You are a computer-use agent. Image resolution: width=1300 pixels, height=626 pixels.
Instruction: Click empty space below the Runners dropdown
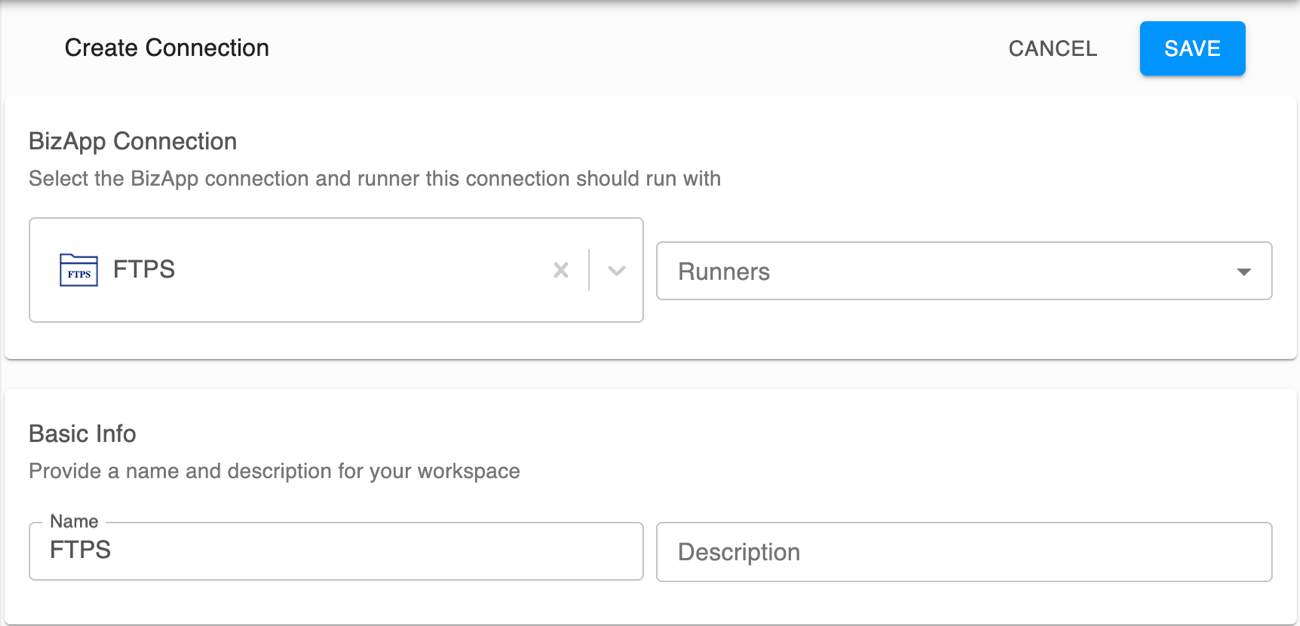963,328
